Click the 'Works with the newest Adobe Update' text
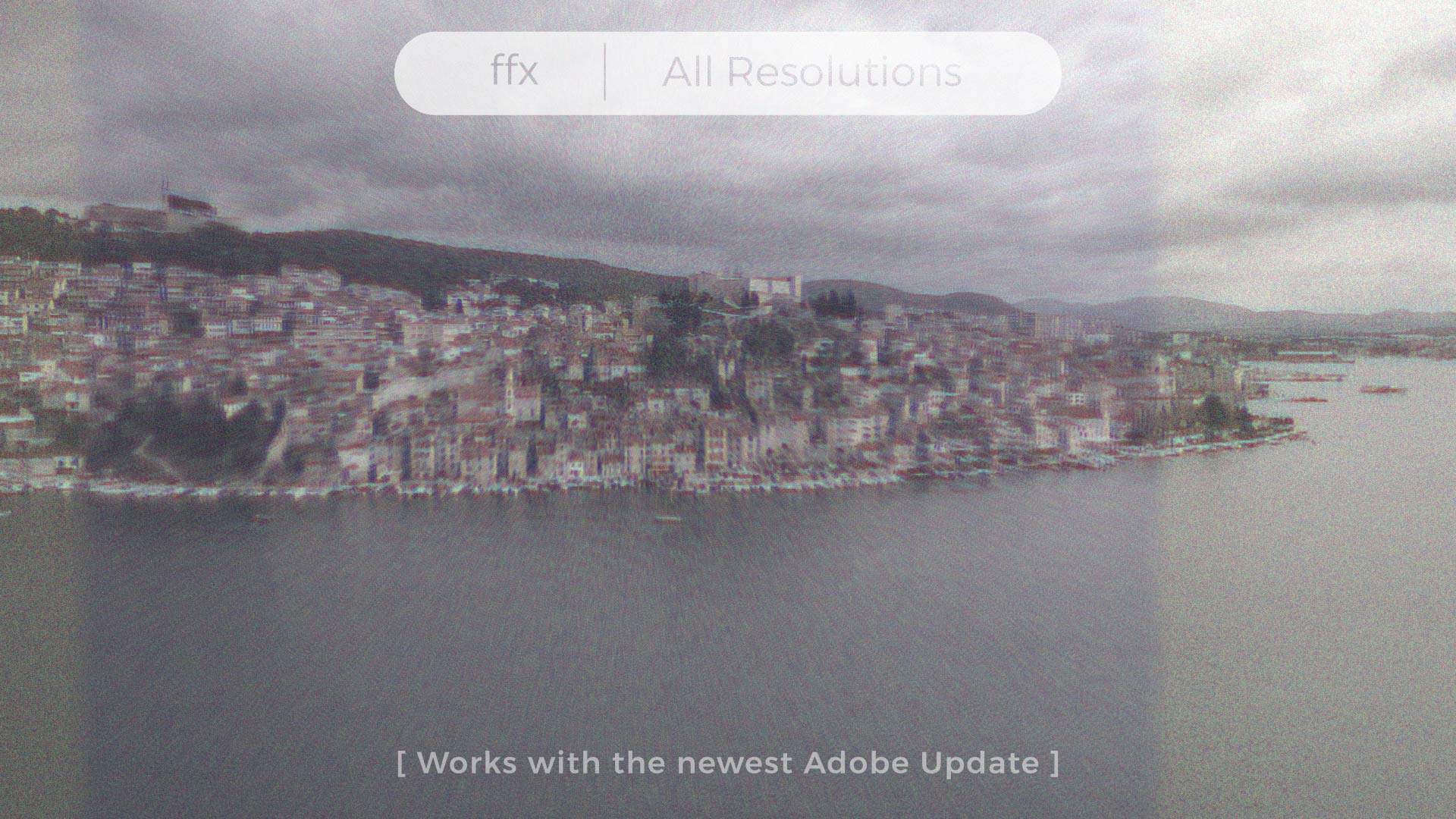 point(728,763)
